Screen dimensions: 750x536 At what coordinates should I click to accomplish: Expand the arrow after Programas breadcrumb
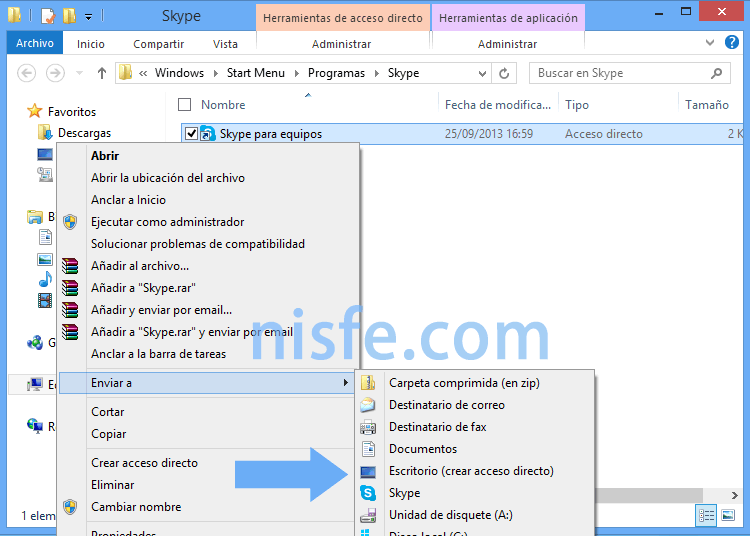377,73
